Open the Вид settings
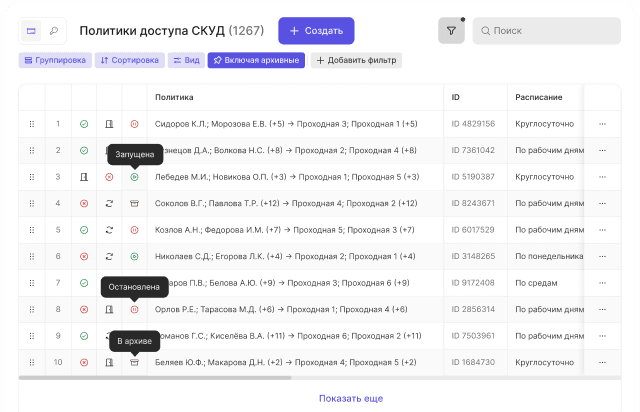 [x=187, y=60]
